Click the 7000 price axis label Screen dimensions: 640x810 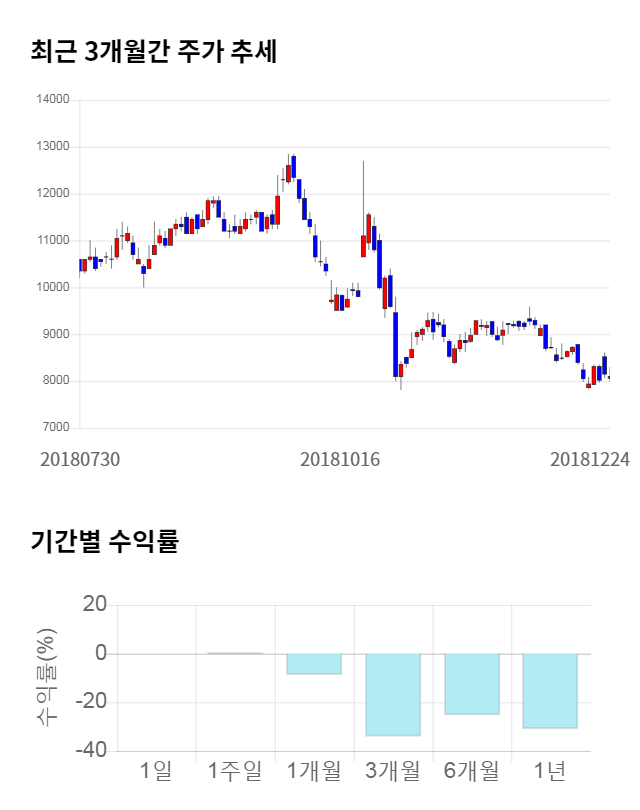coord(55,428)
